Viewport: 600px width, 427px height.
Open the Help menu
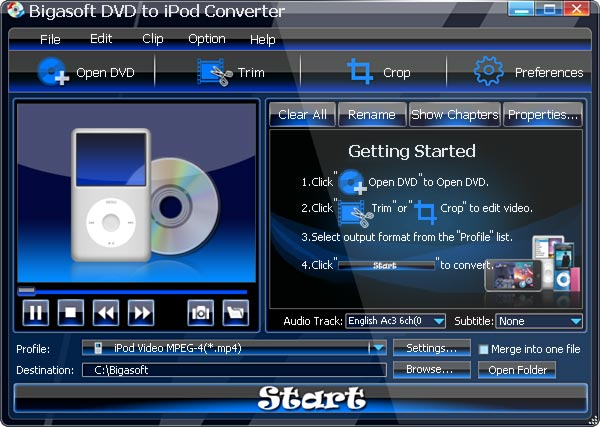coord(262,39)
